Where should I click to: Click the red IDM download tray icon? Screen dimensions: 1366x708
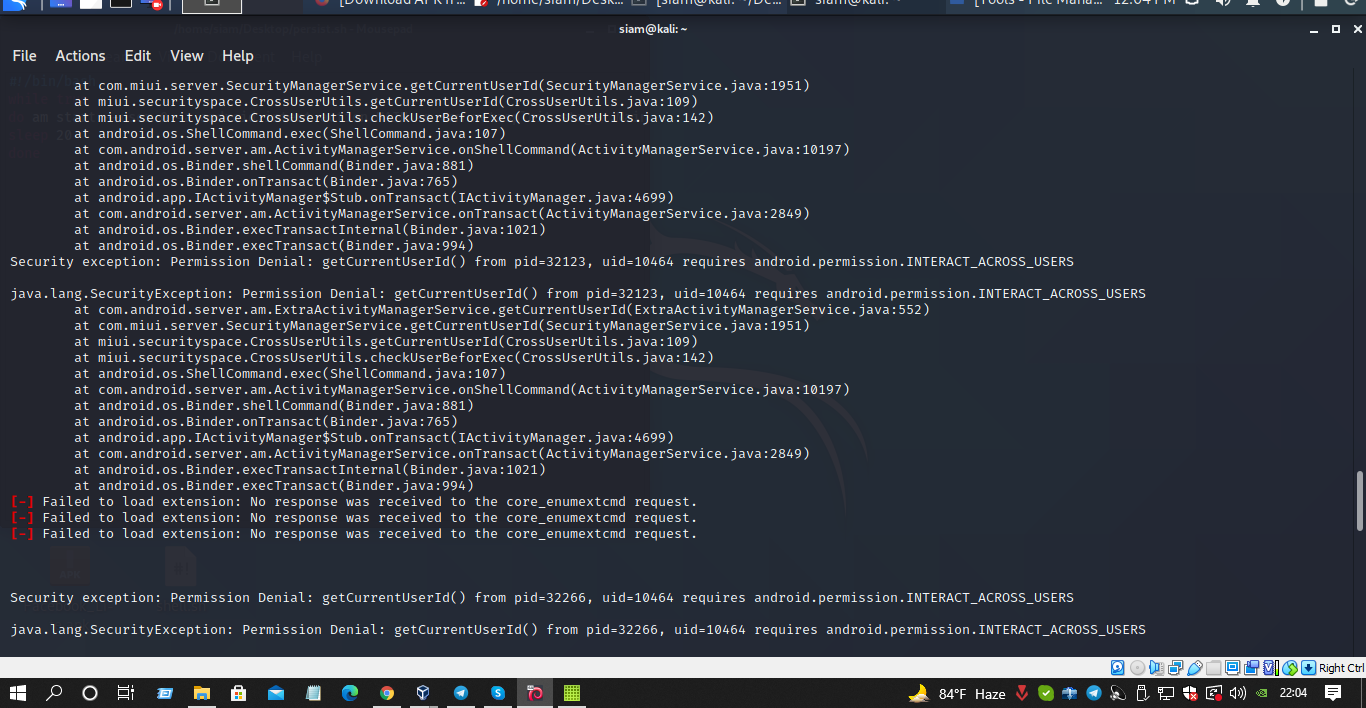coord(1021,694)
